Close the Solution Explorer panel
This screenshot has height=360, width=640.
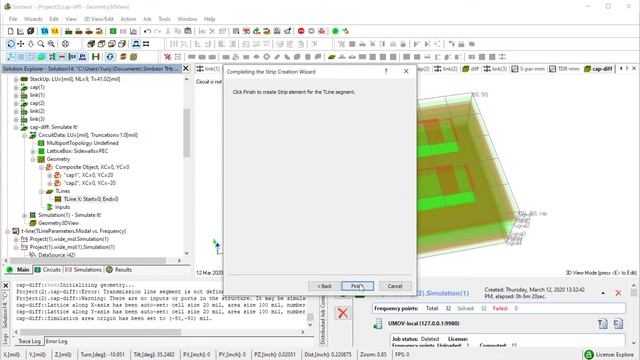coord(186,69)
